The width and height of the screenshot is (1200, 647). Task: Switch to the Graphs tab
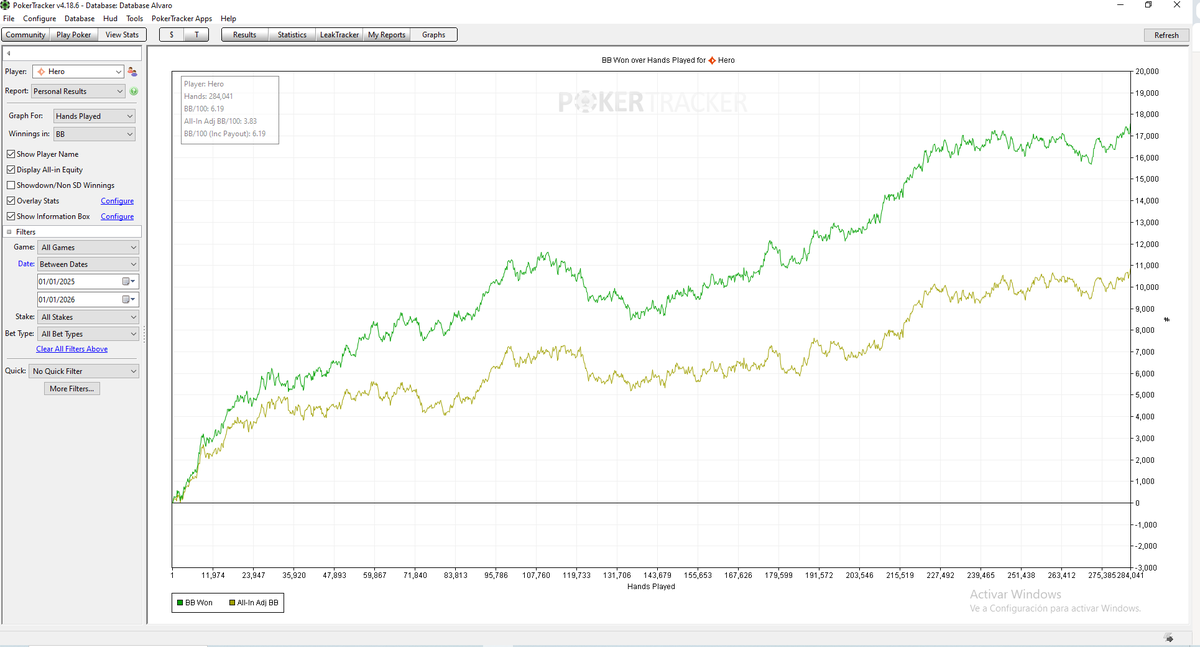coord(434,35)
